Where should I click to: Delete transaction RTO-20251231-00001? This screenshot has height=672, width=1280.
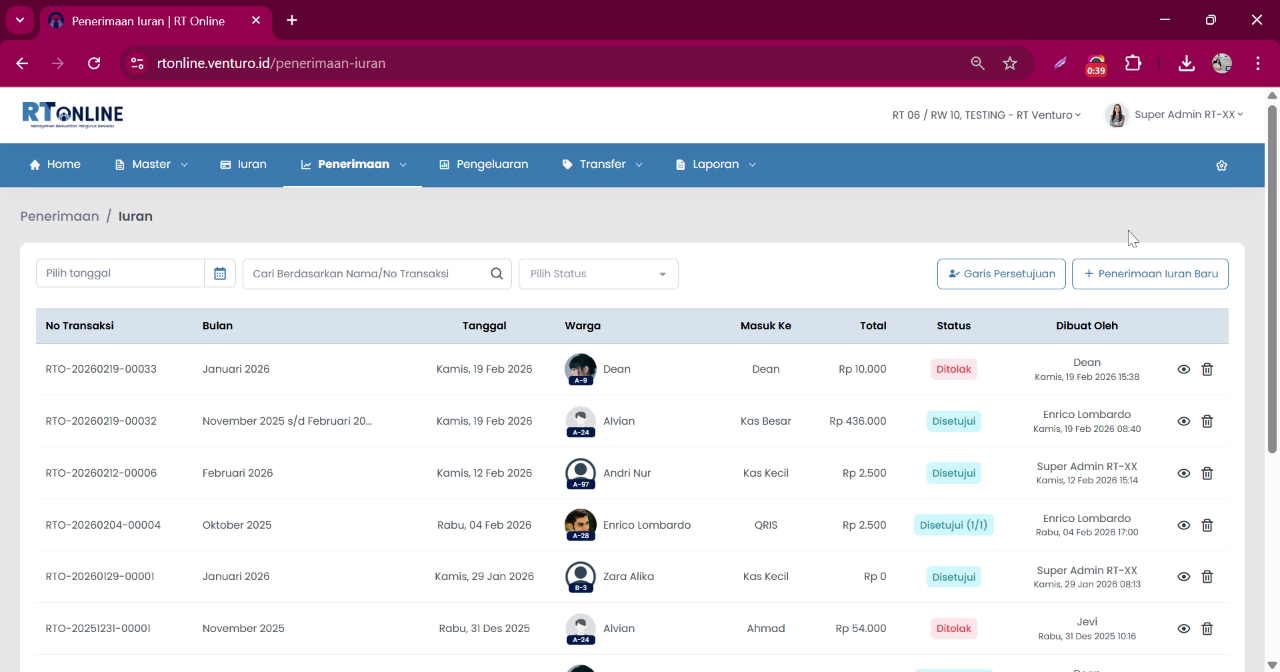tap(1207, 629)
